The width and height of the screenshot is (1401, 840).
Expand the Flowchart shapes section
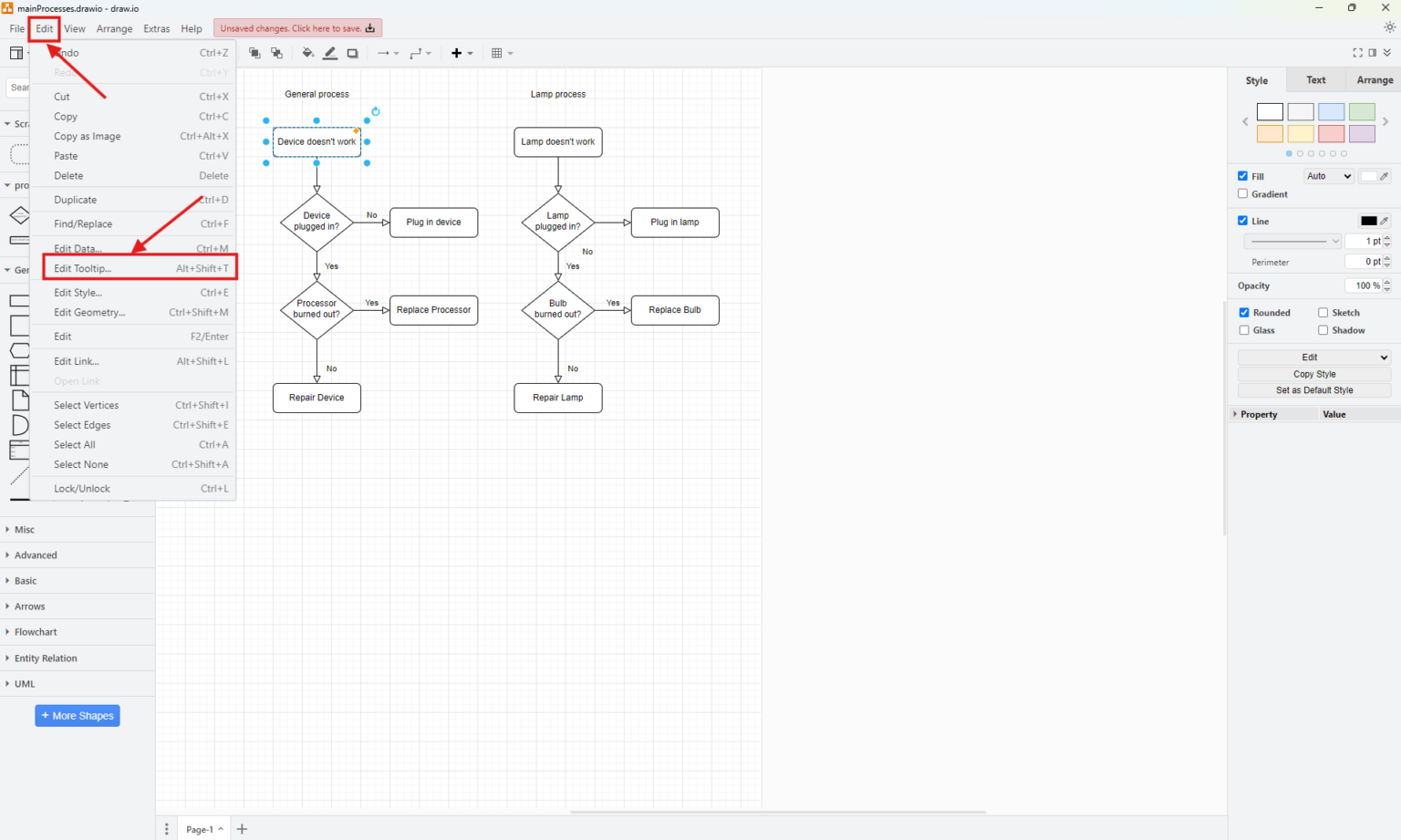point(36,631)
